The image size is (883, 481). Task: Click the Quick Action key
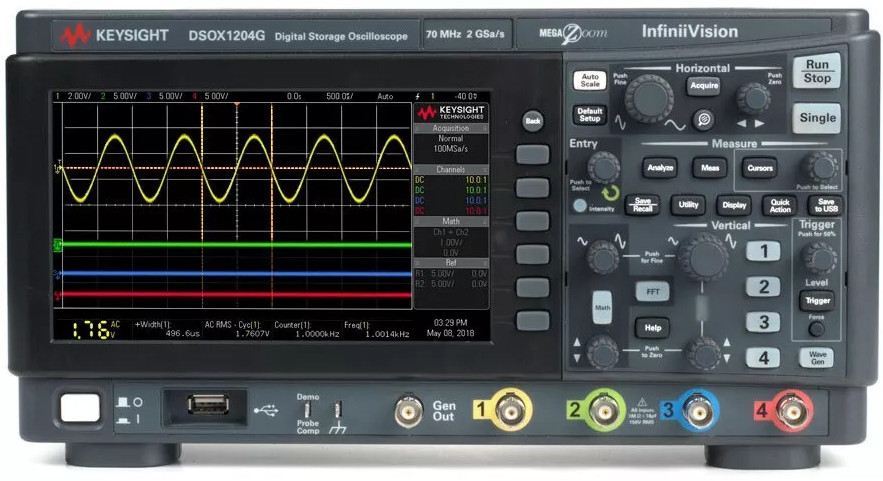pyautogui.click(x=779, y=205)
